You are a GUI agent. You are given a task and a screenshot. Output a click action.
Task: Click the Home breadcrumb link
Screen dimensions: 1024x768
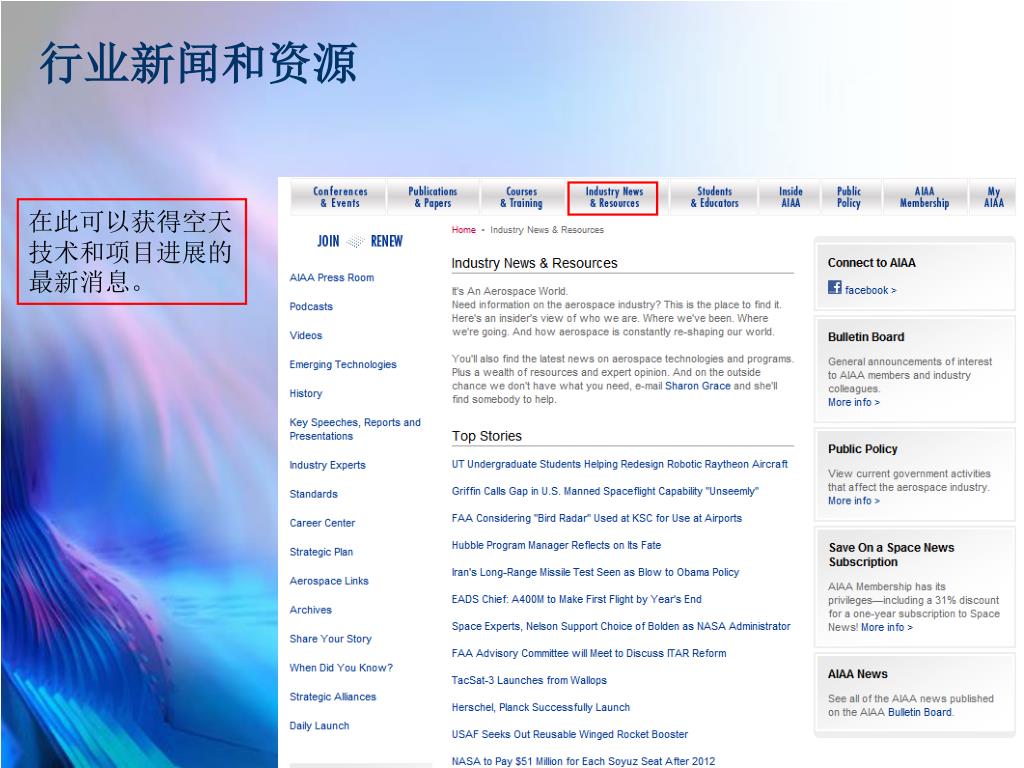(464, 230)
